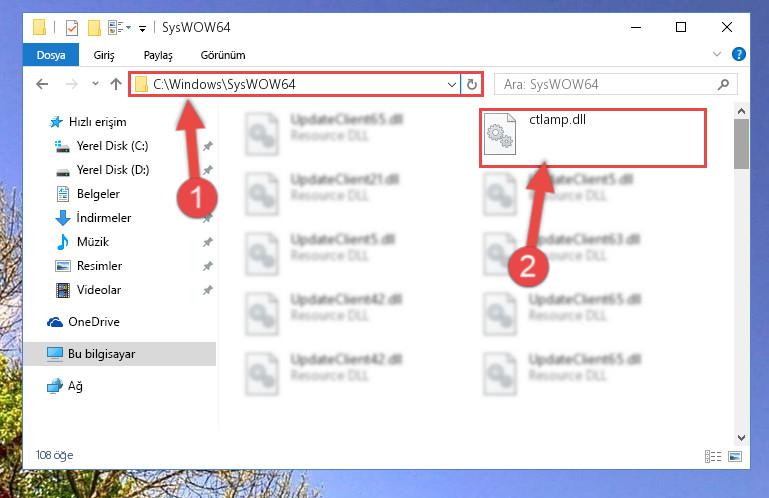
Task: Open Customize Quick Access Toolbar dropdown
Action: pyautogui.click(x=142, y=28)
